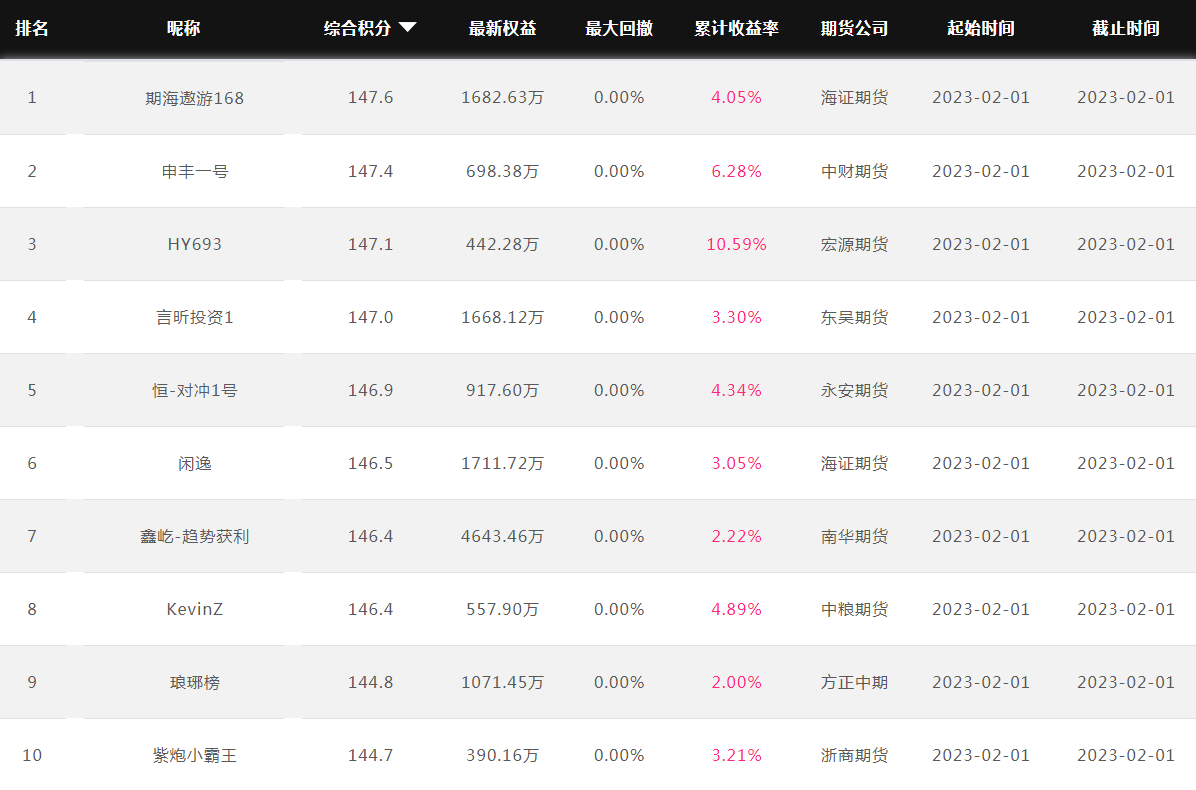This screenshot has width=1196, height=790.
Task: Click return rate 4.89%
Action: coord(736,609)
